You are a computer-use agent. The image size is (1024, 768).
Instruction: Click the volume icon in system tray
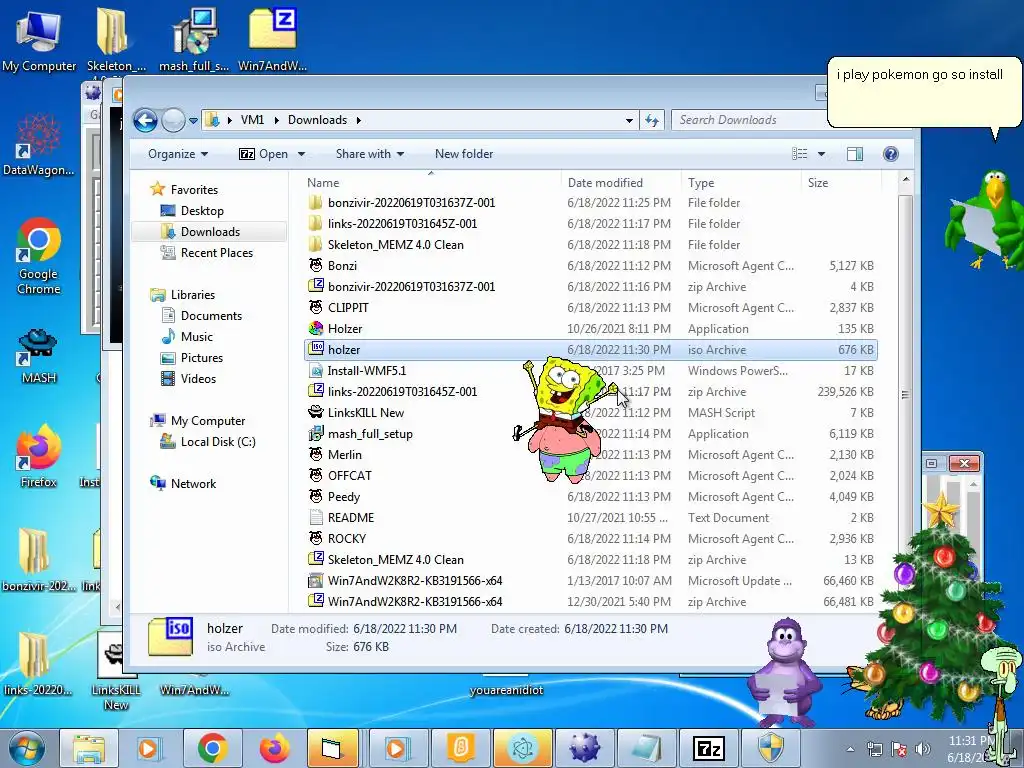click(x=923, y=749)
